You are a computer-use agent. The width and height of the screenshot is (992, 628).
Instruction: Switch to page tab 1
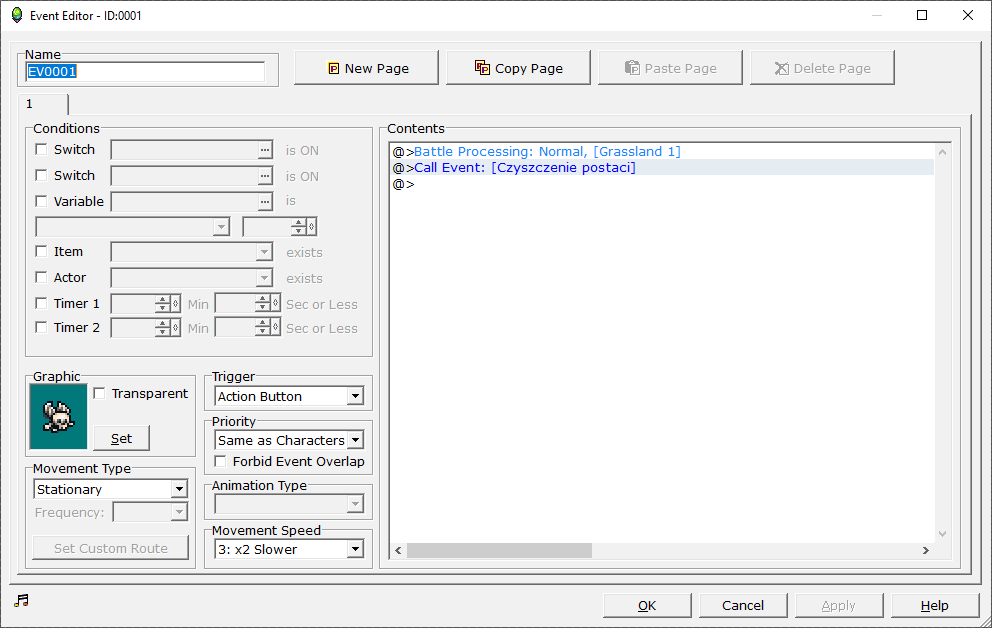42,104
